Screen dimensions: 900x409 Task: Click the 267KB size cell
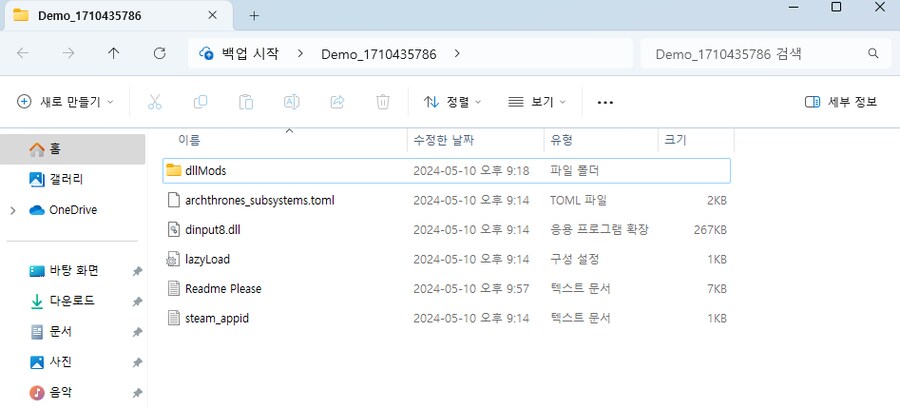click(710, 230)
